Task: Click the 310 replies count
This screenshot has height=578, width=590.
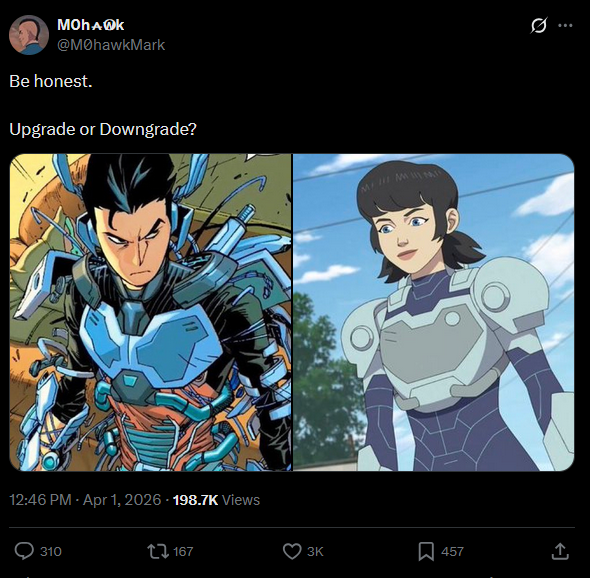Action: pos(51,552)
